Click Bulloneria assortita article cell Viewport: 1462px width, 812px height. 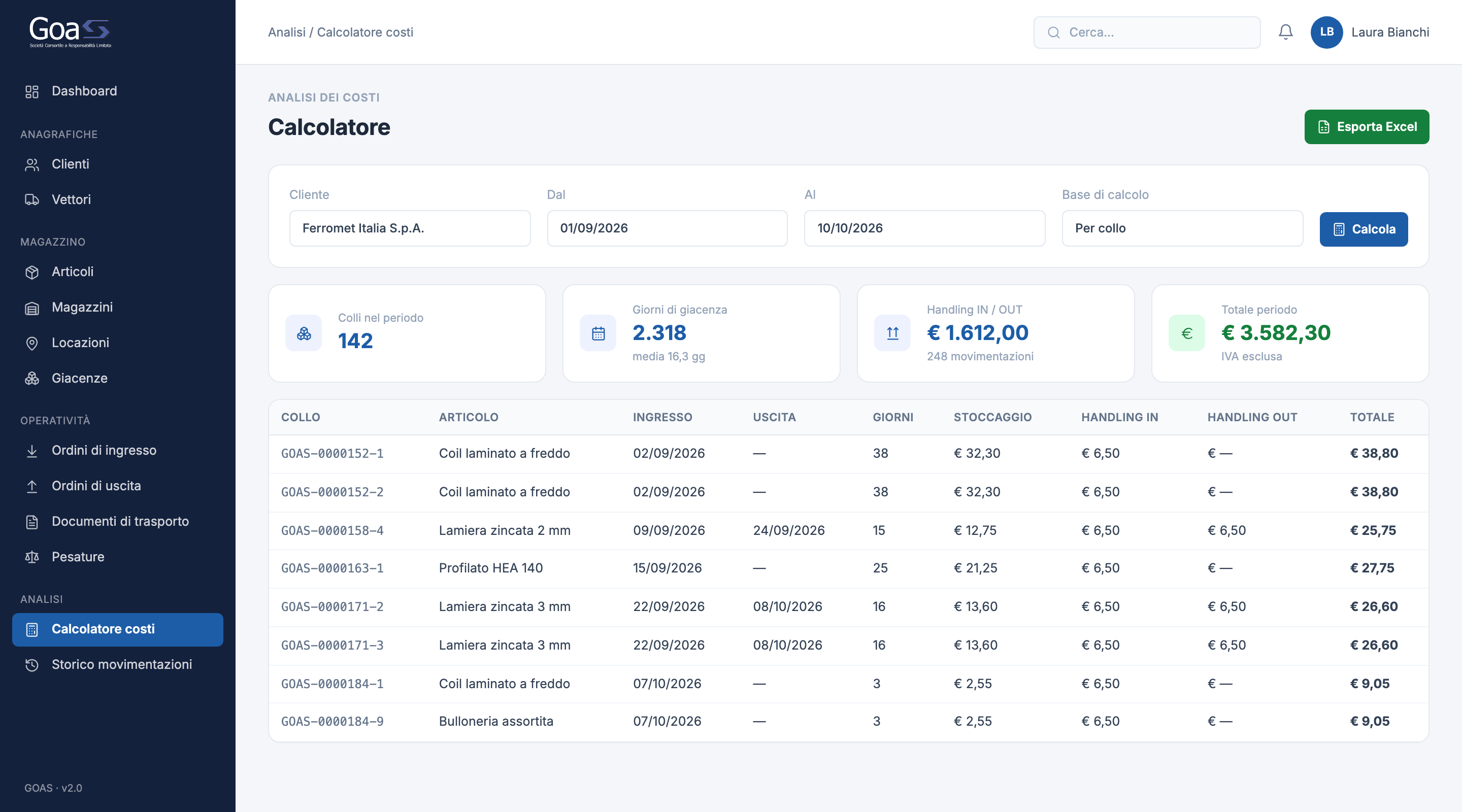(495, 721)
